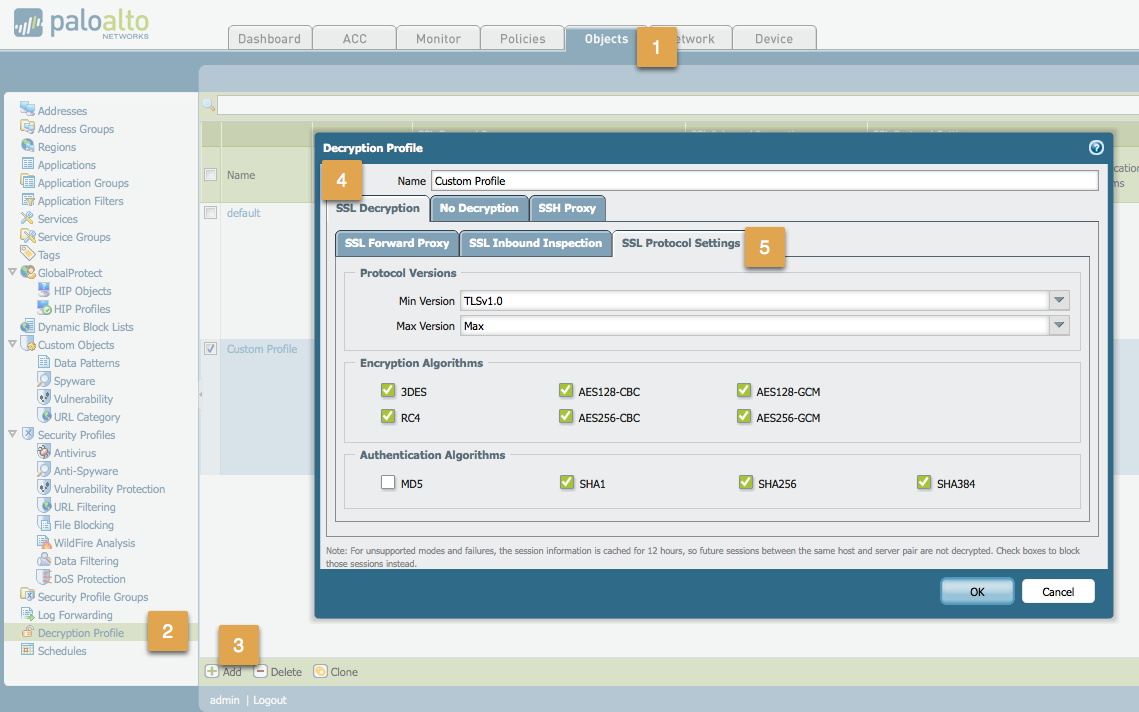This screenshot has height=712, width=1139.
Task: Select the Regions globe icon
Action: [x=28, y=146]
